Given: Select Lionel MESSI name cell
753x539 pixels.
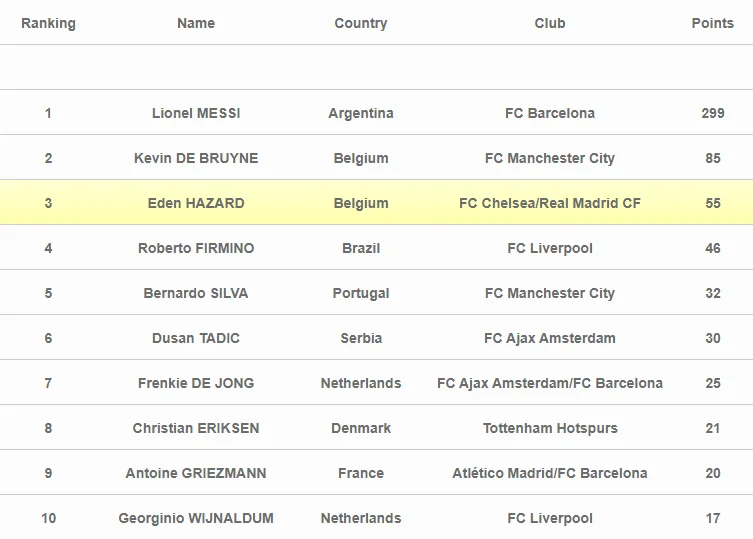Looking at the screenshot, I should pos(196,113).
